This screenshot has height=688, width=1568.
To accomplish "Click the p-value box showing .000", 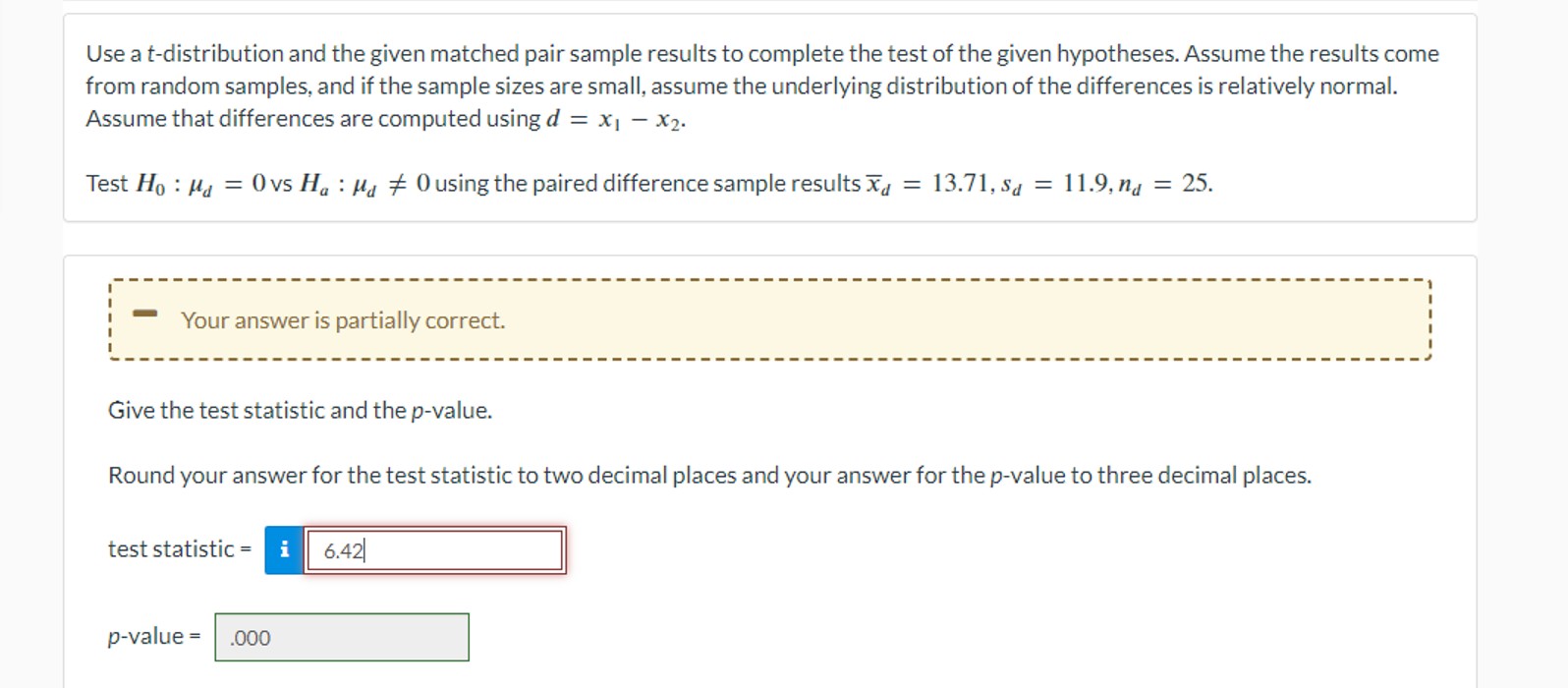I will coord(342,637).
